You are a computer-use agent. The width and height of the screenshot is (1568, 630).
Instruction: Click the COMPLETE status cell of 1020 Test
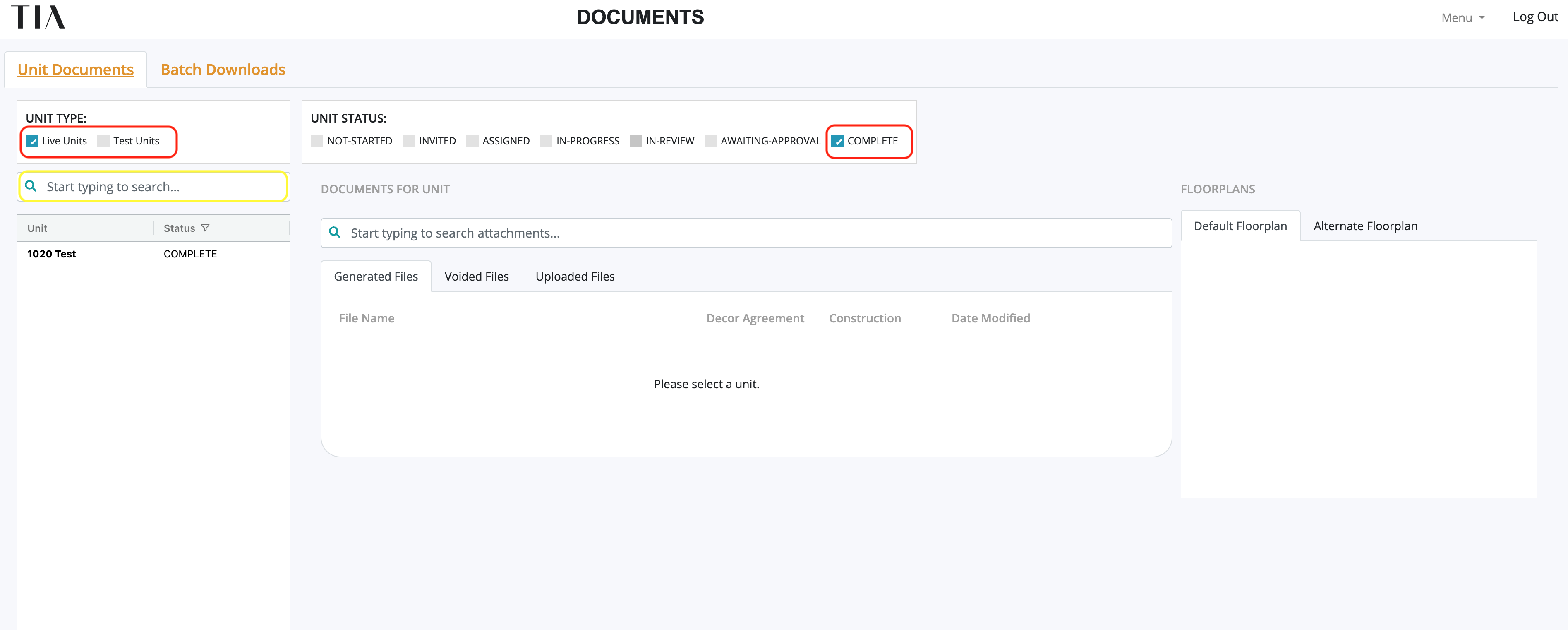(x=190, y=254)
